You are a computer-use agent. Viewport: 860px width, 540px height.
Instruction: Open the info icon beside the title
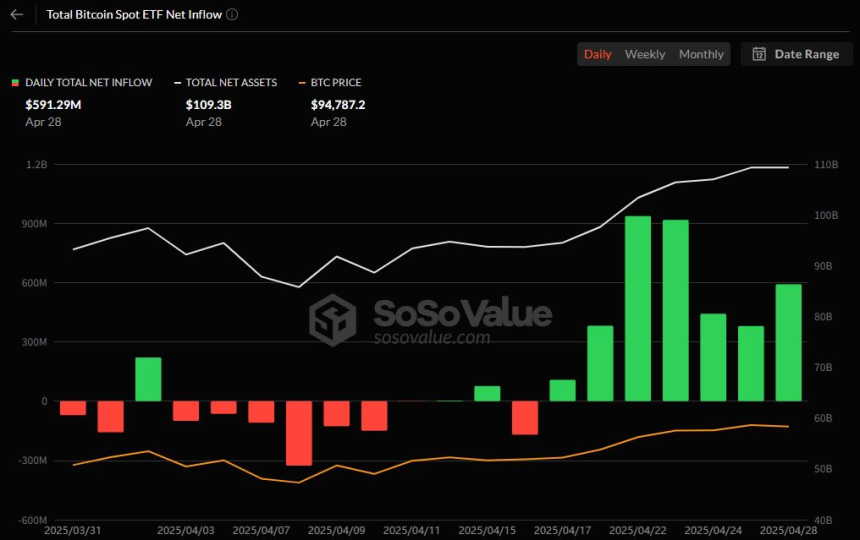pyautogui.click(x=232, y=14)
